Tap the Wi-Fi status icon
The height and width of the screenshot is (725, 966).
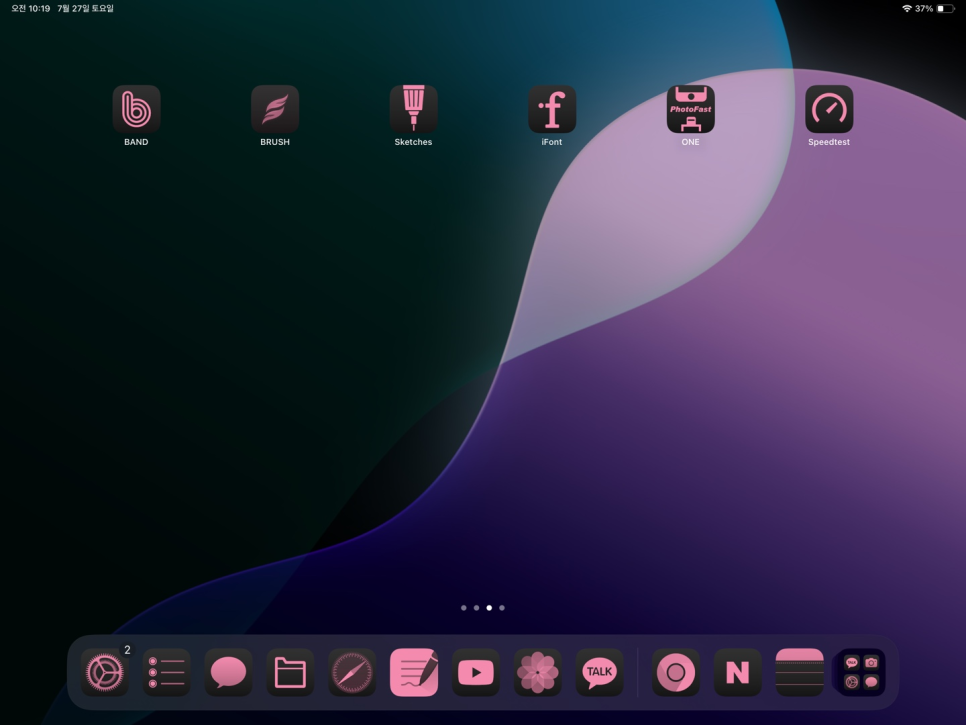907,9
